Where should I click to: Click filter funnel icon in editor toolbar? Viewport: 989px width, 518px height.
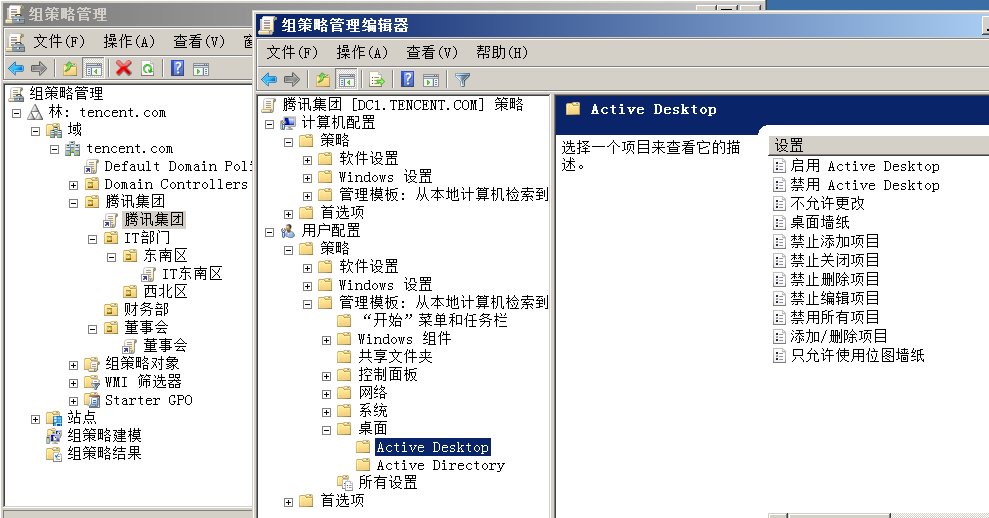click(x=462, y=79)
